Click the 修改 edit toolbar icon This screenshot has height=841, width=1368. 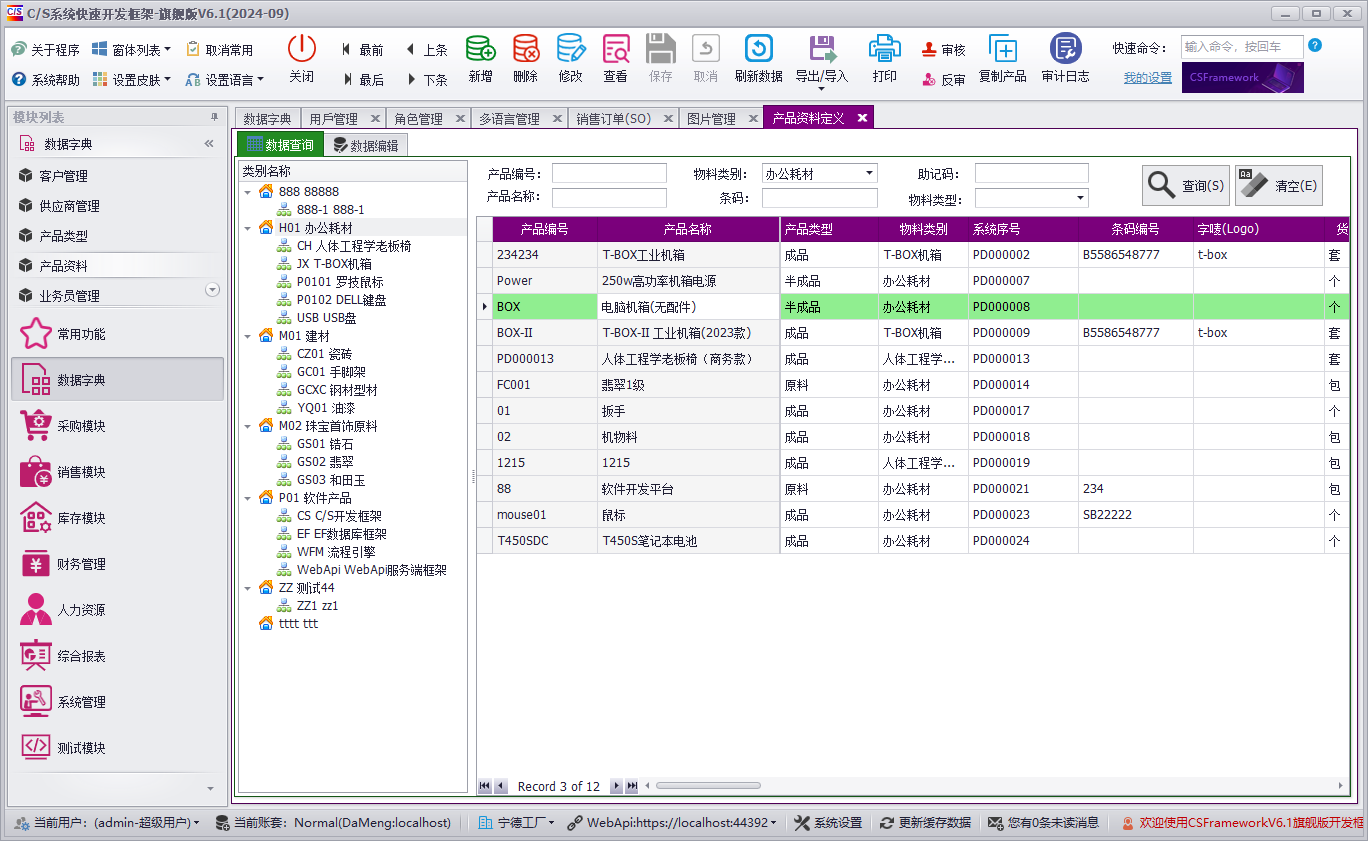(570, 48)
